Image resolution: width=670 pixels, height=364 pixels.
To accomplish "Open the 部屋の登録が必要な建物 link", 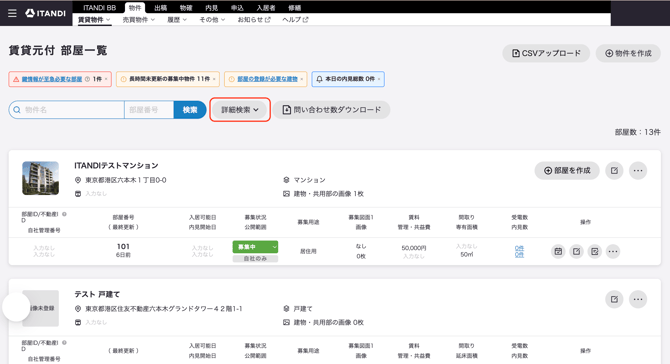I will (x=267, y=79).
